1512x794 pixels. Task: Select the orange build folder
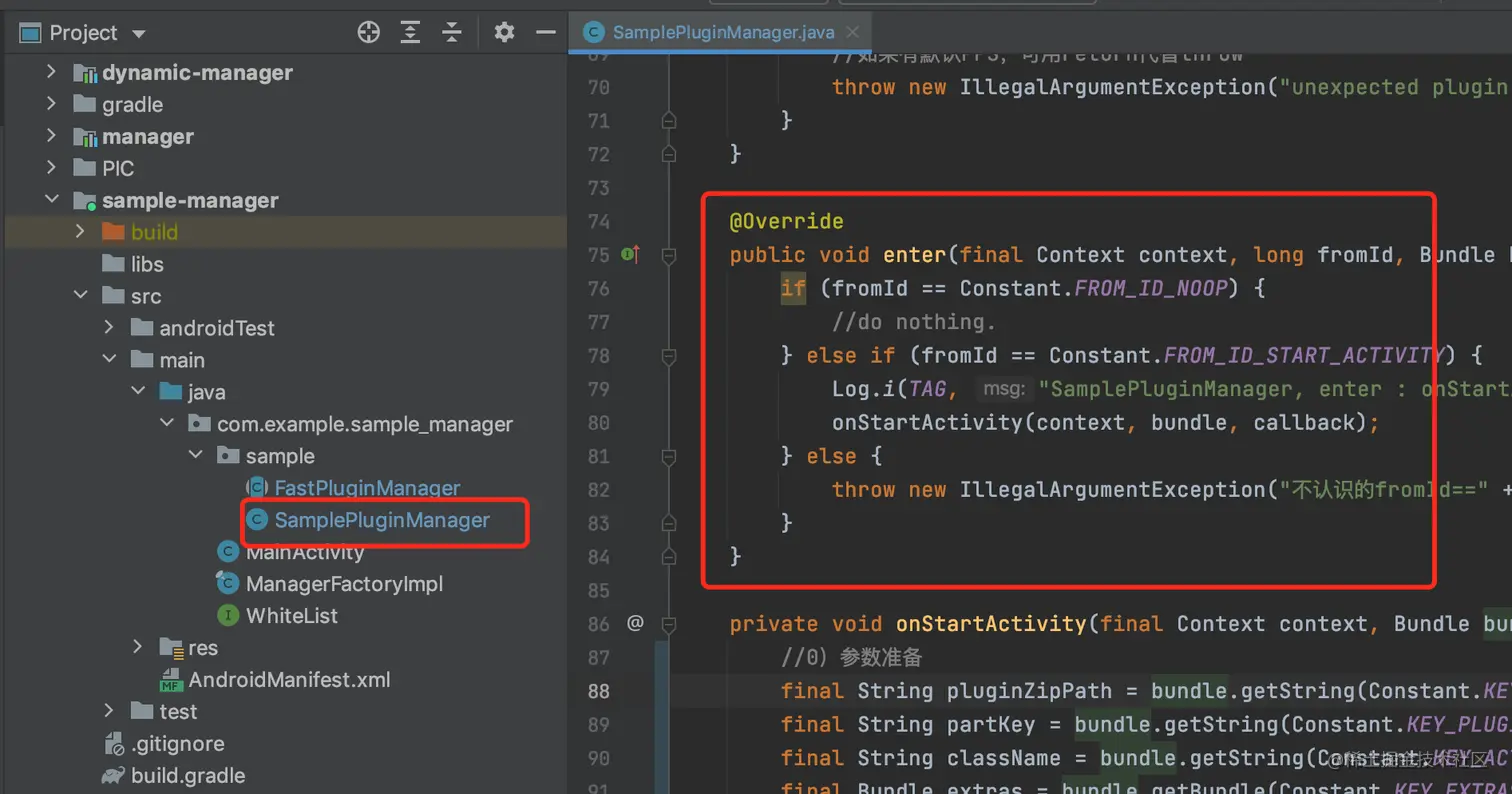coord(154,233)
